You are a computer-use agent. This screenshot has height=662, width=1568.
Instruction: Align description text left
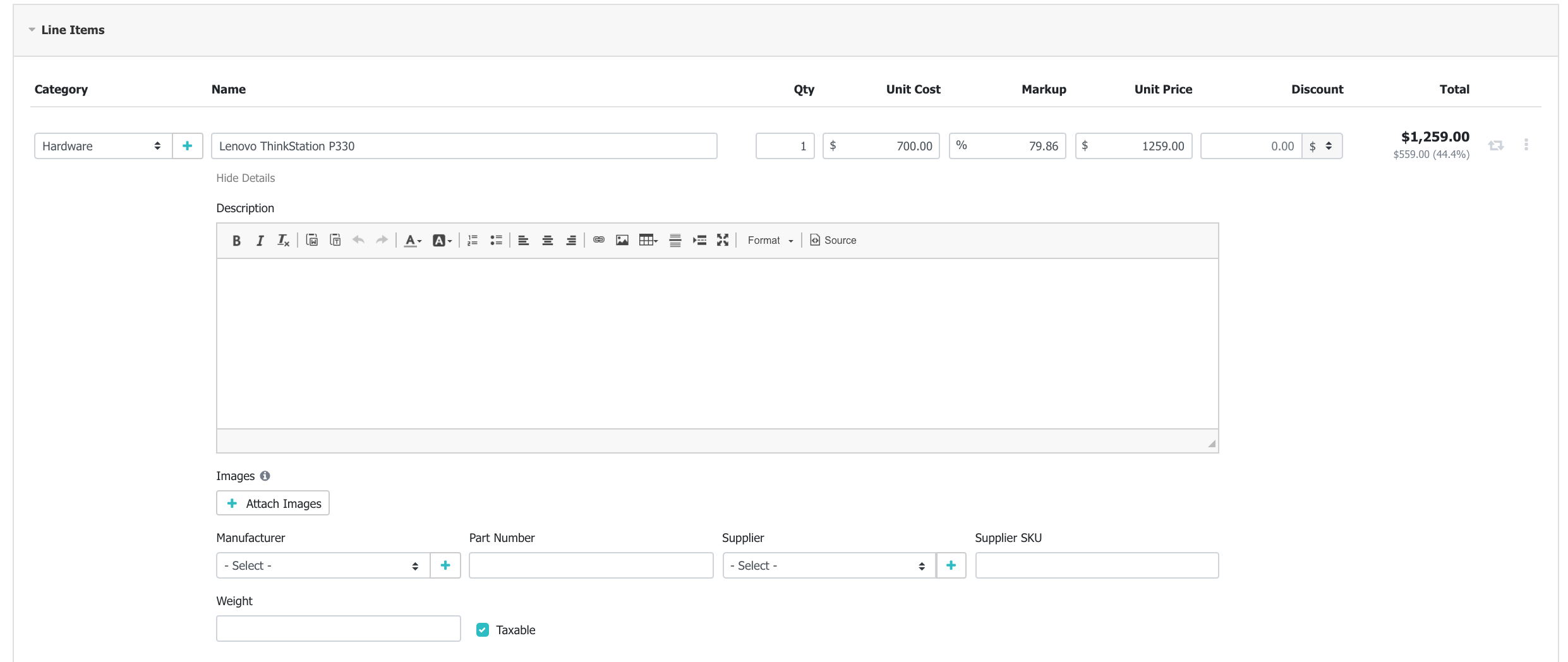point(524,240)
